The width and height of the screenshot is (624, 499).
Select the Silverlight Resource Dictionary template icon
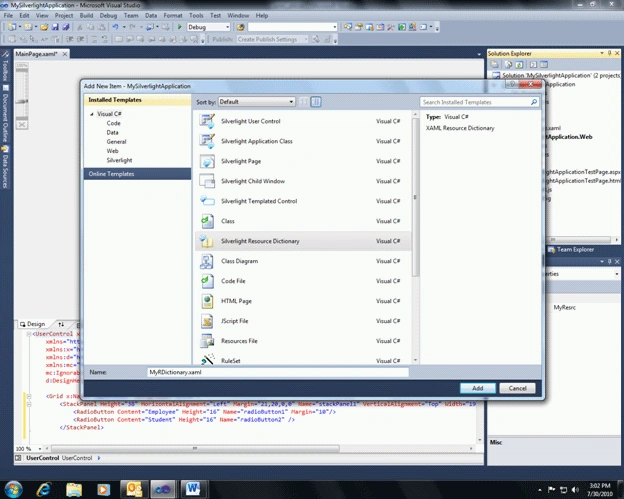(x=207, y=241)
